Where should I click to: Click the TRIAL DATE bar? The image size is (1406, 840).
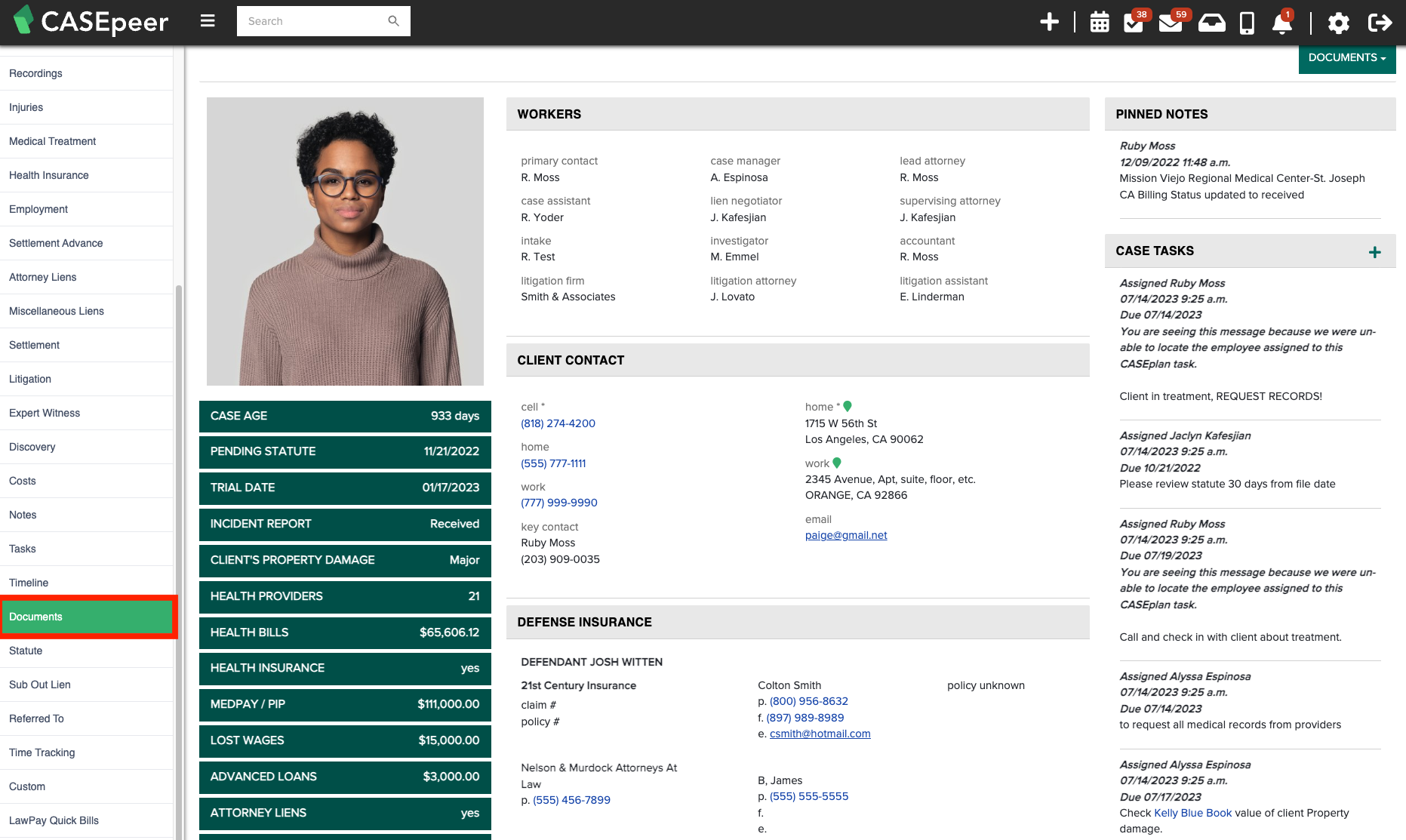tap(345, 488)
